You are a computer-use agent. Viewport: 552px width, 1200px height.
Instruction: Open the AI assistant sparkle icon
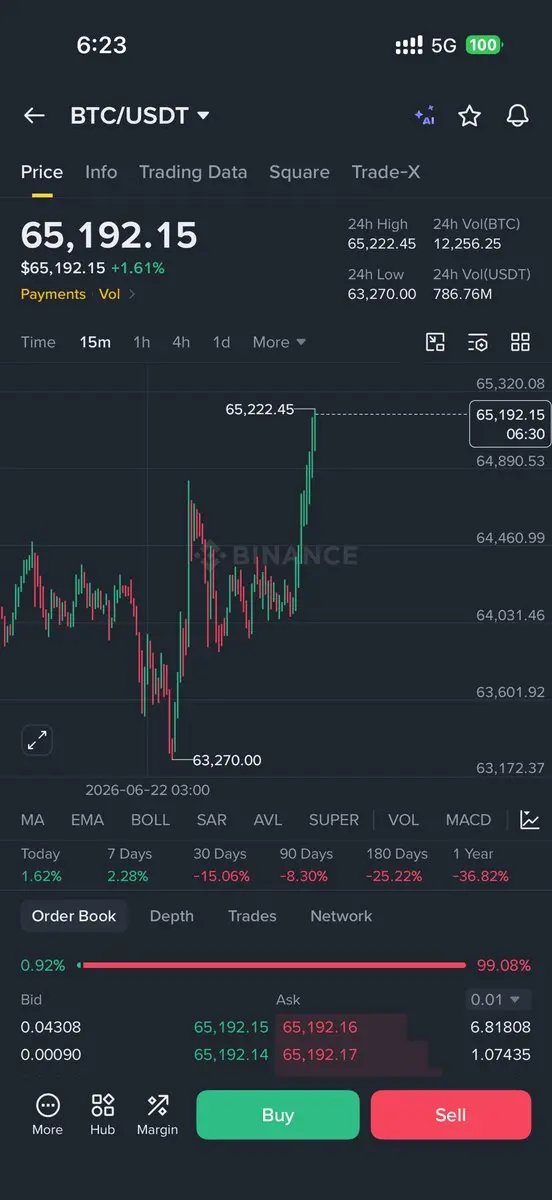point(425,116)
